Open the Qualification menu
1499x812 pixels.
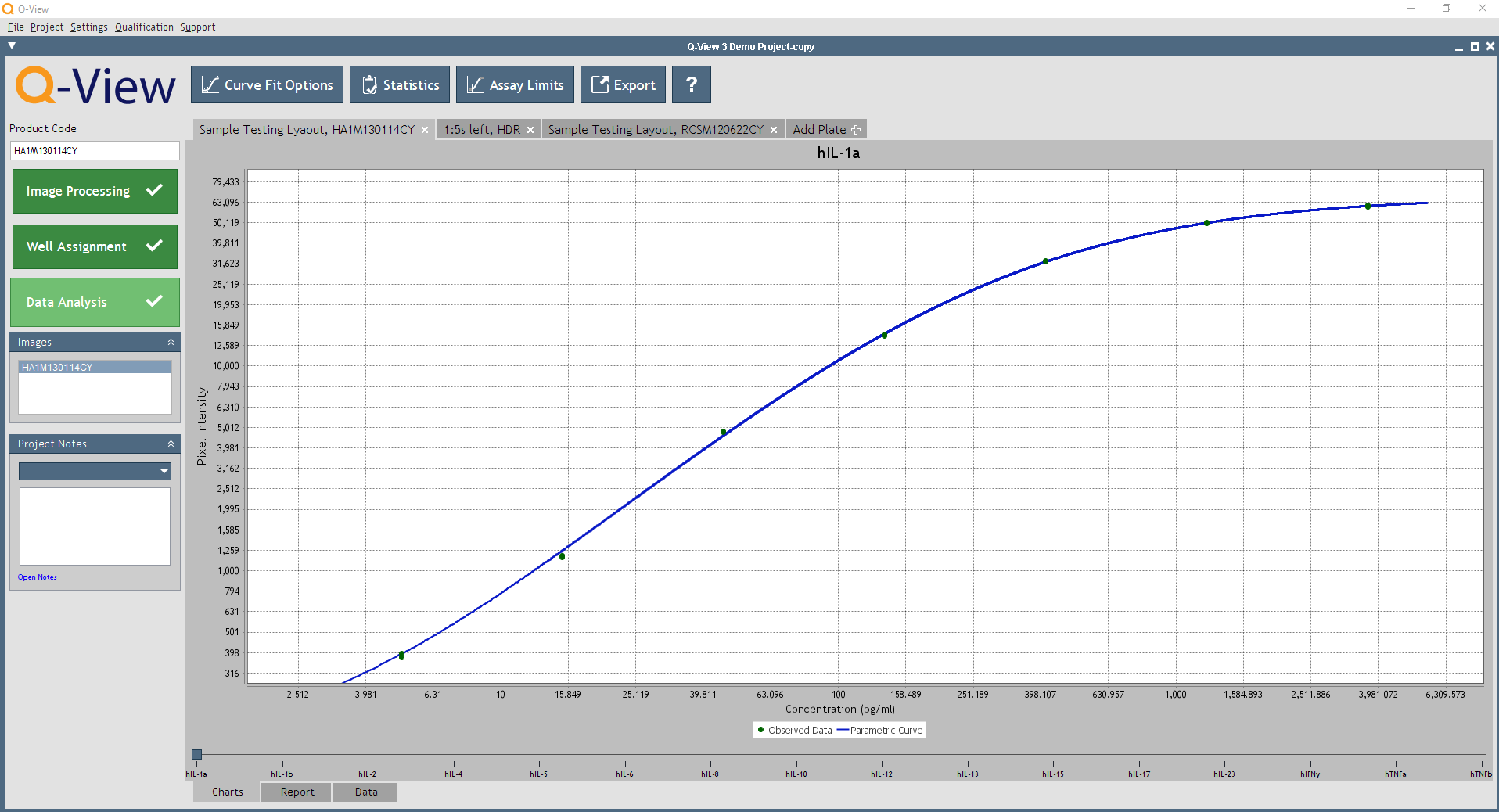[144, 27]
